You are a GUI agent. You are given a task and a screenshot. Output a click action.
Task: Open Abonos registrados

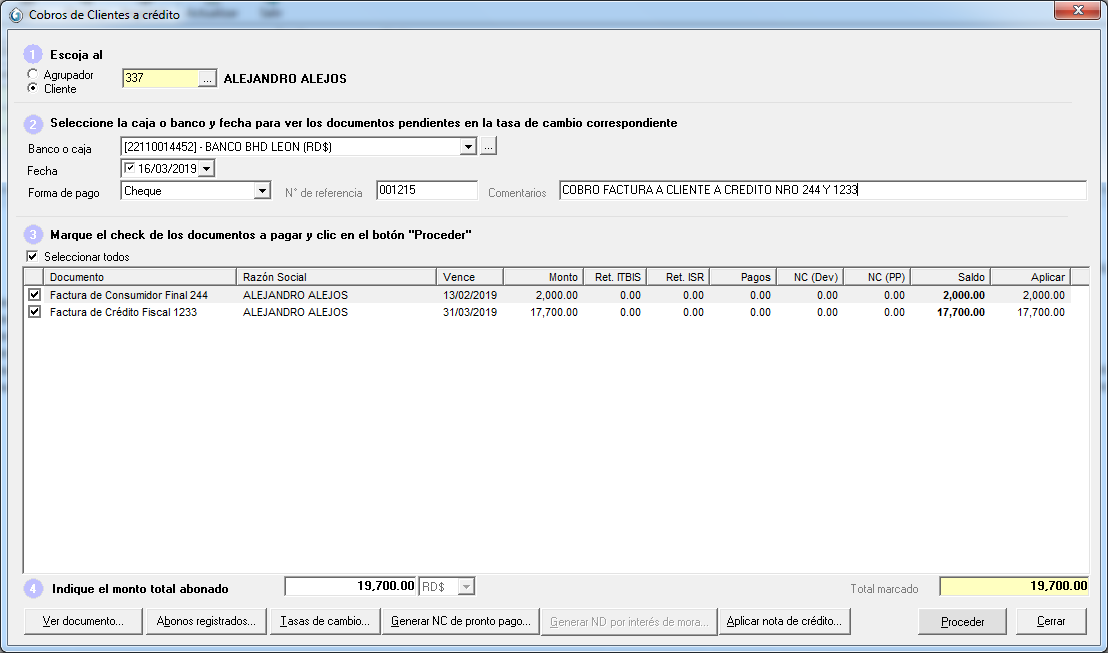point(206,621)
